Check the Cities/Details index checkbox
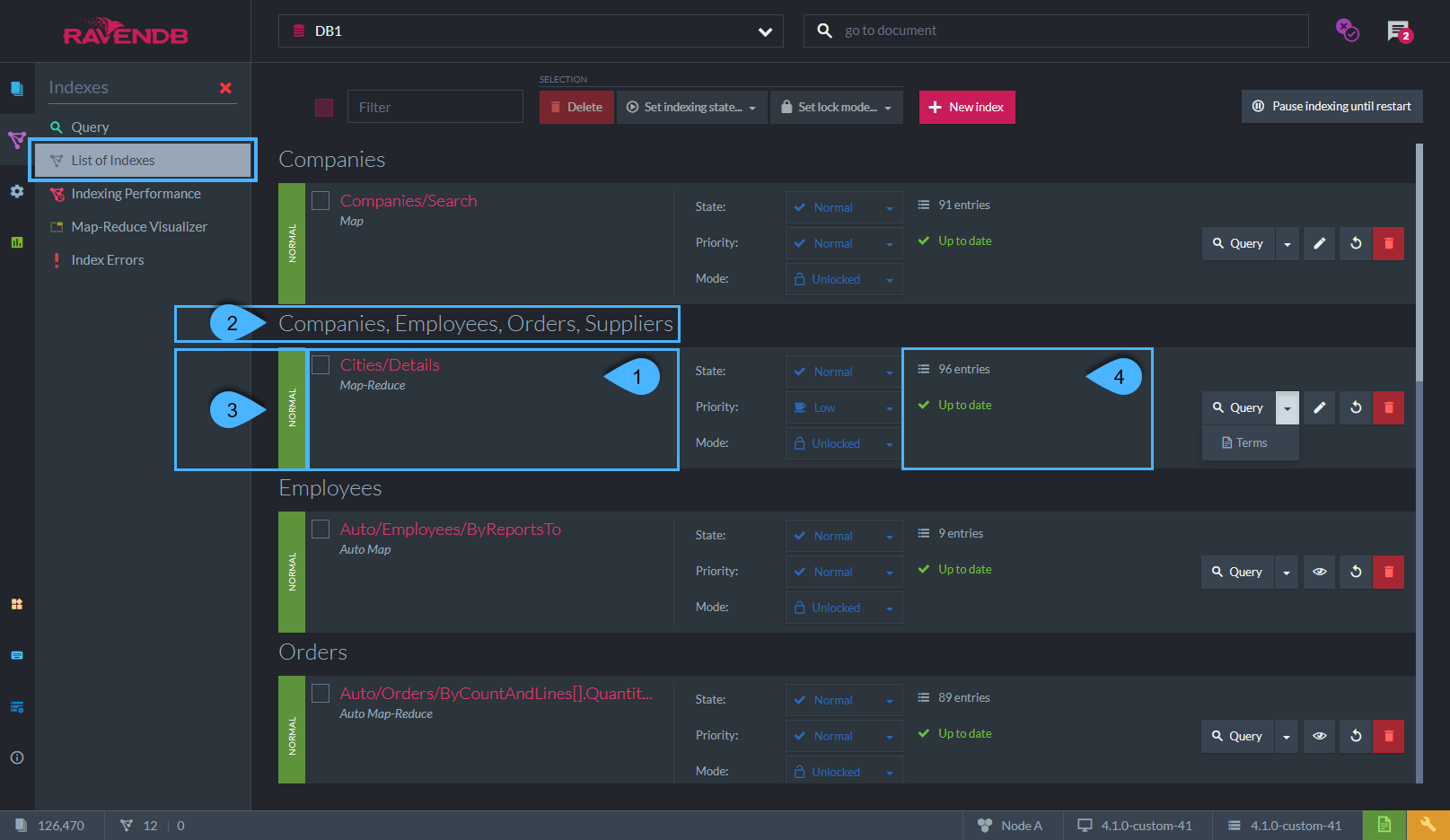 pos(321,365)
